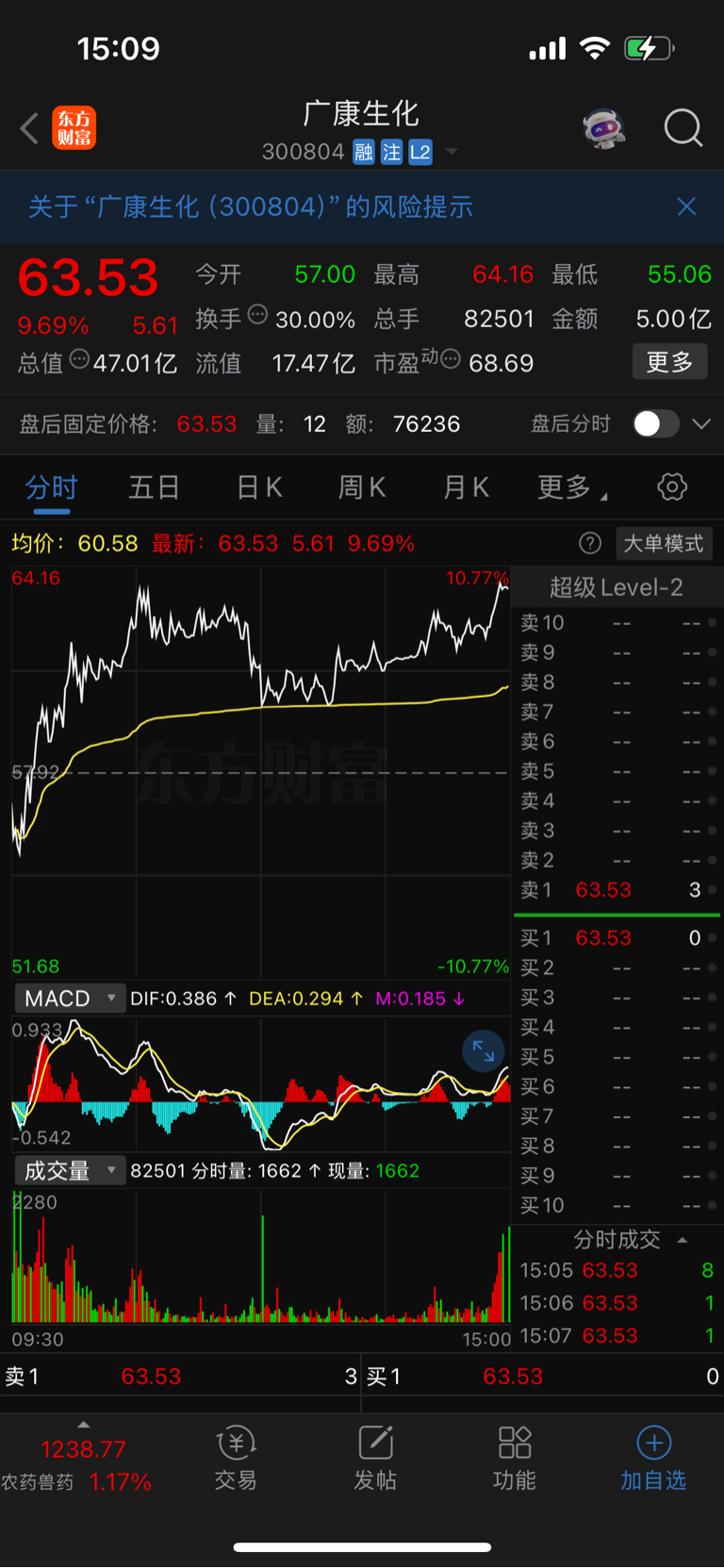Screen dimensions: 724x1568
Task: Tap the back arrow icon
Action: (29, 128)
